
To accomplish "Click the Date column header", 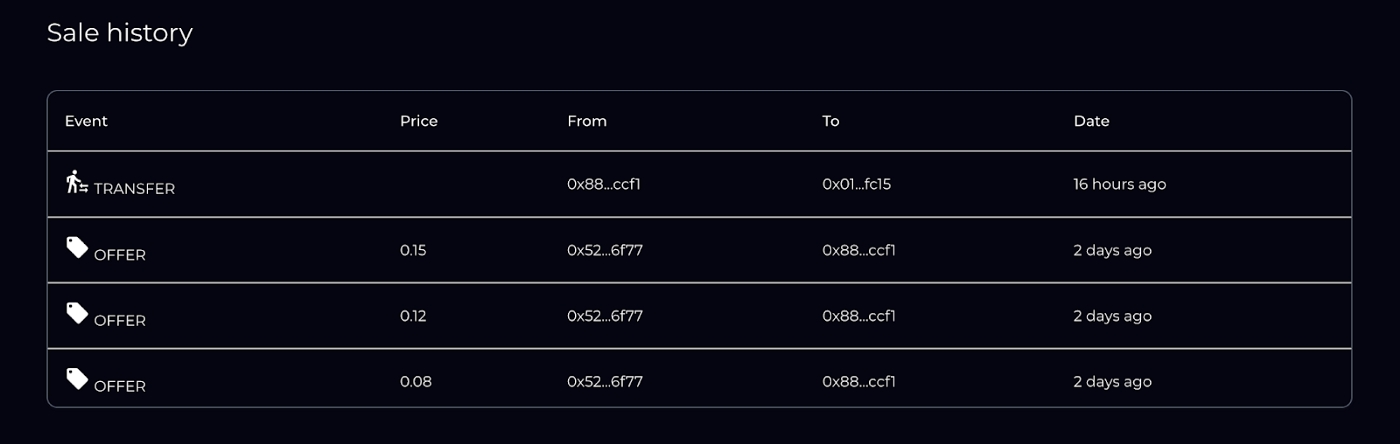I will click(1092, 121).
